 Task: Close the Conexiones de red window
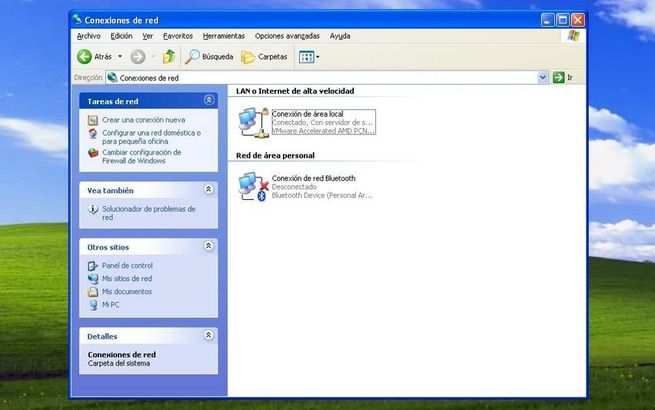578,20
